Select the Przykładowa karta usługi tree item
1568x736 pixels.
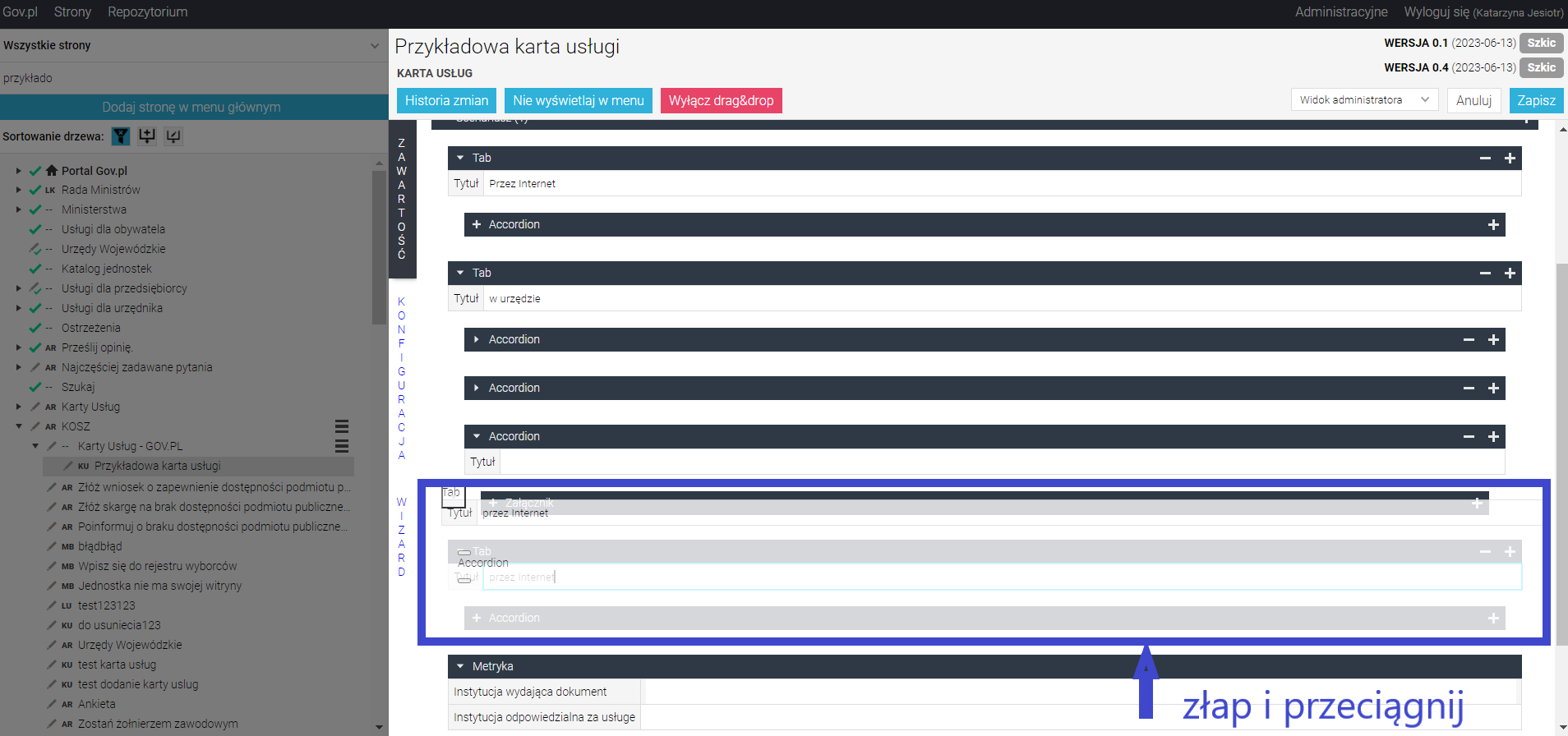click(158, 466)
